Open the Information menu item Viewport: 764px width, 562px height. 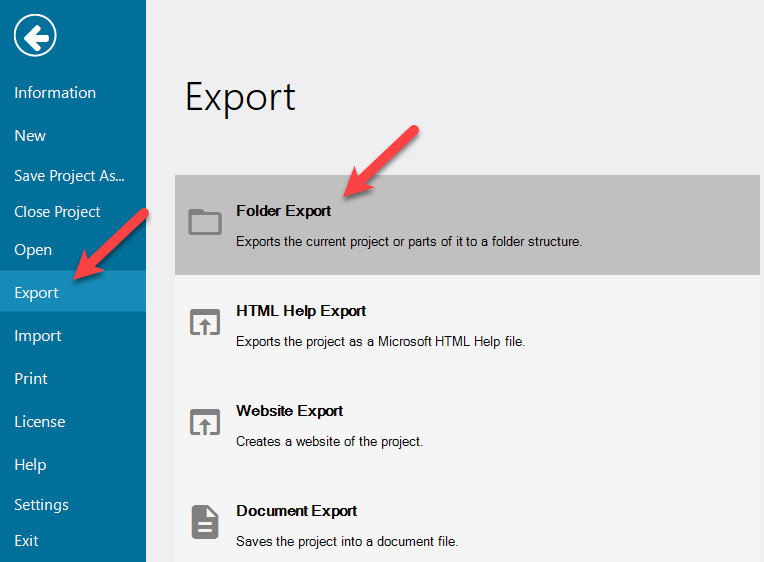click(x=55, y=93)
